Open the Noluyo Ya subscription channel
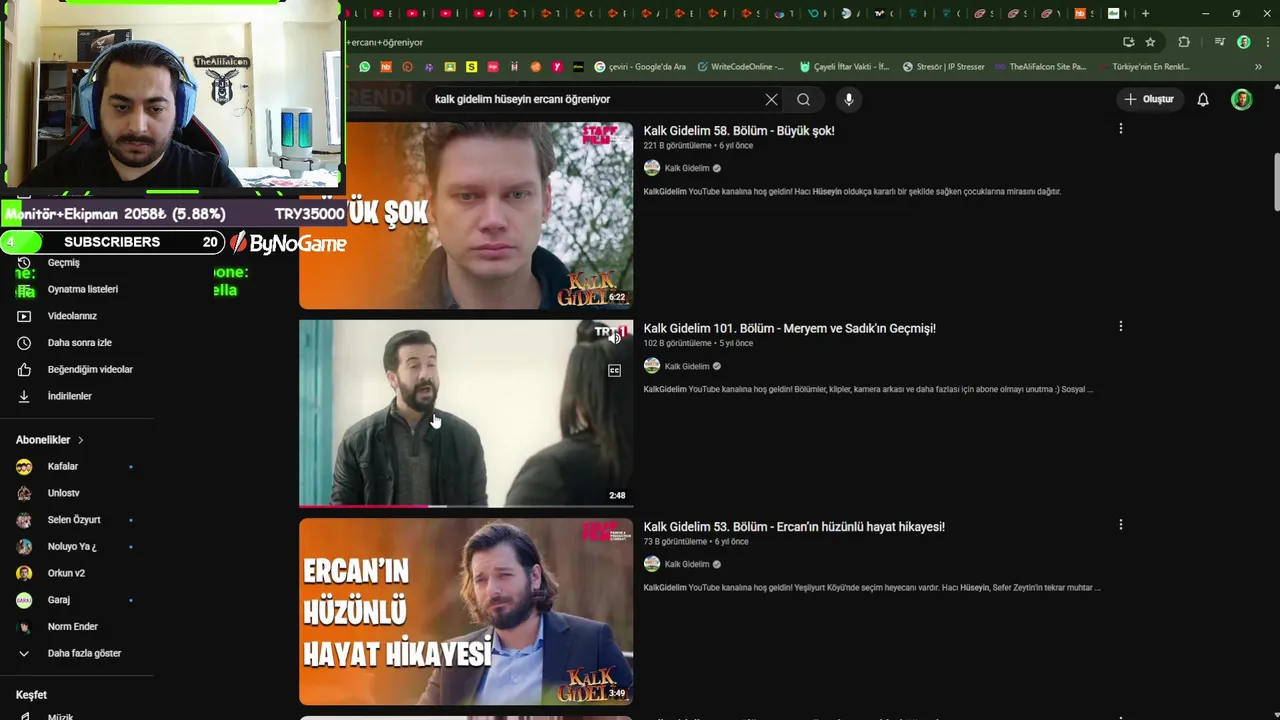The width and height of the screenshot is (1280, 720). point(72,547)
